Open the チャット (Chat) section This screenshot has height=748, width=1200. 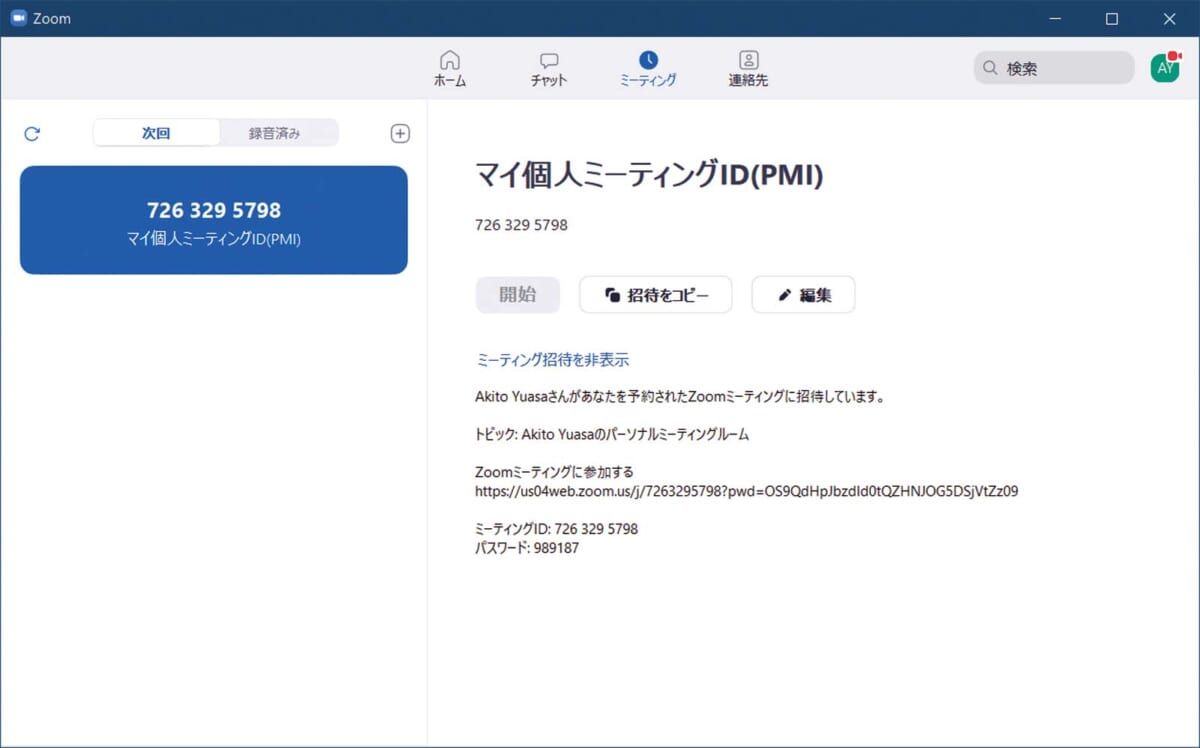pyautogui.click(x=548, y=68)
